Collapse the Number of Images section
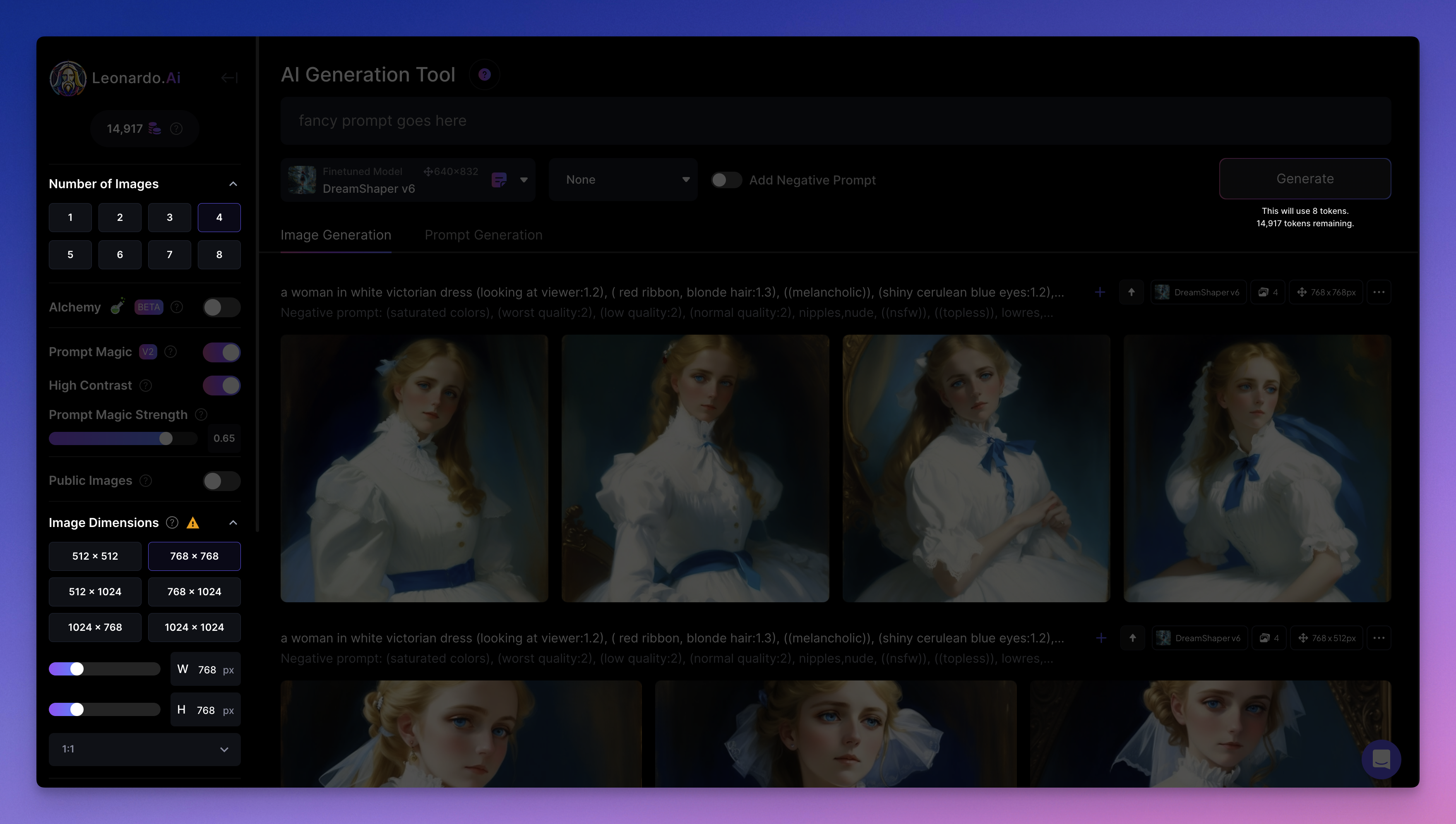The image size is (1456, 824). pos(233,184)
